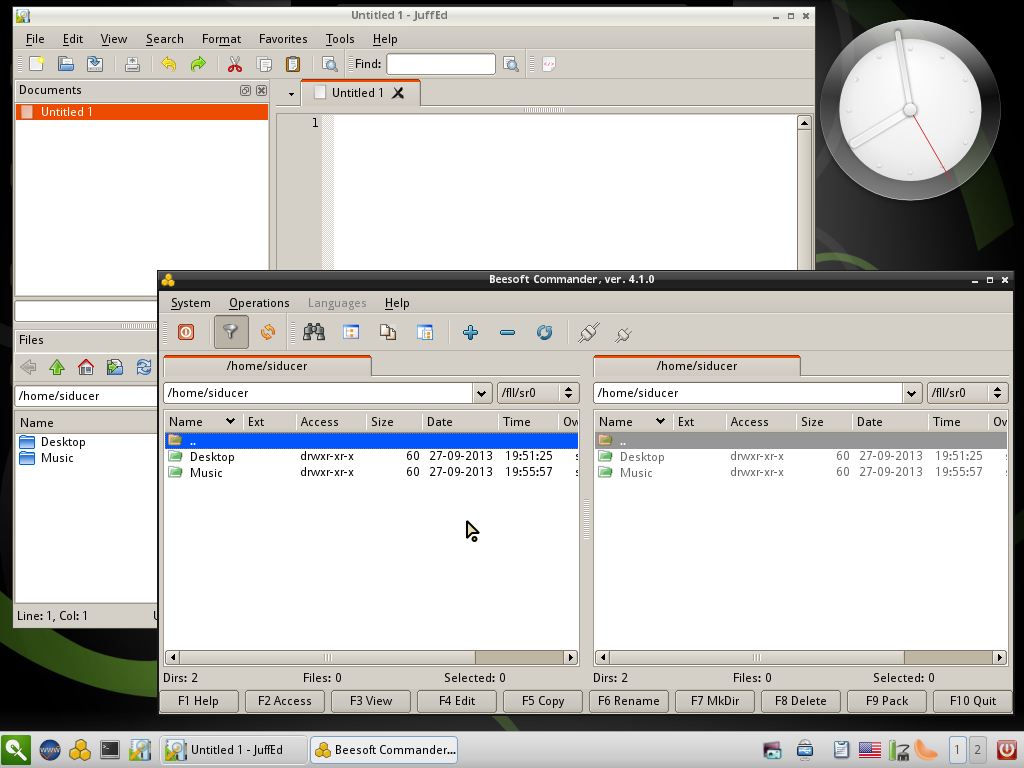The height and width of the screenshot is (768, 1024).
Task: Click the red power icon in Beesoft Commander toolbar
Action: click(x=186, y=332)
